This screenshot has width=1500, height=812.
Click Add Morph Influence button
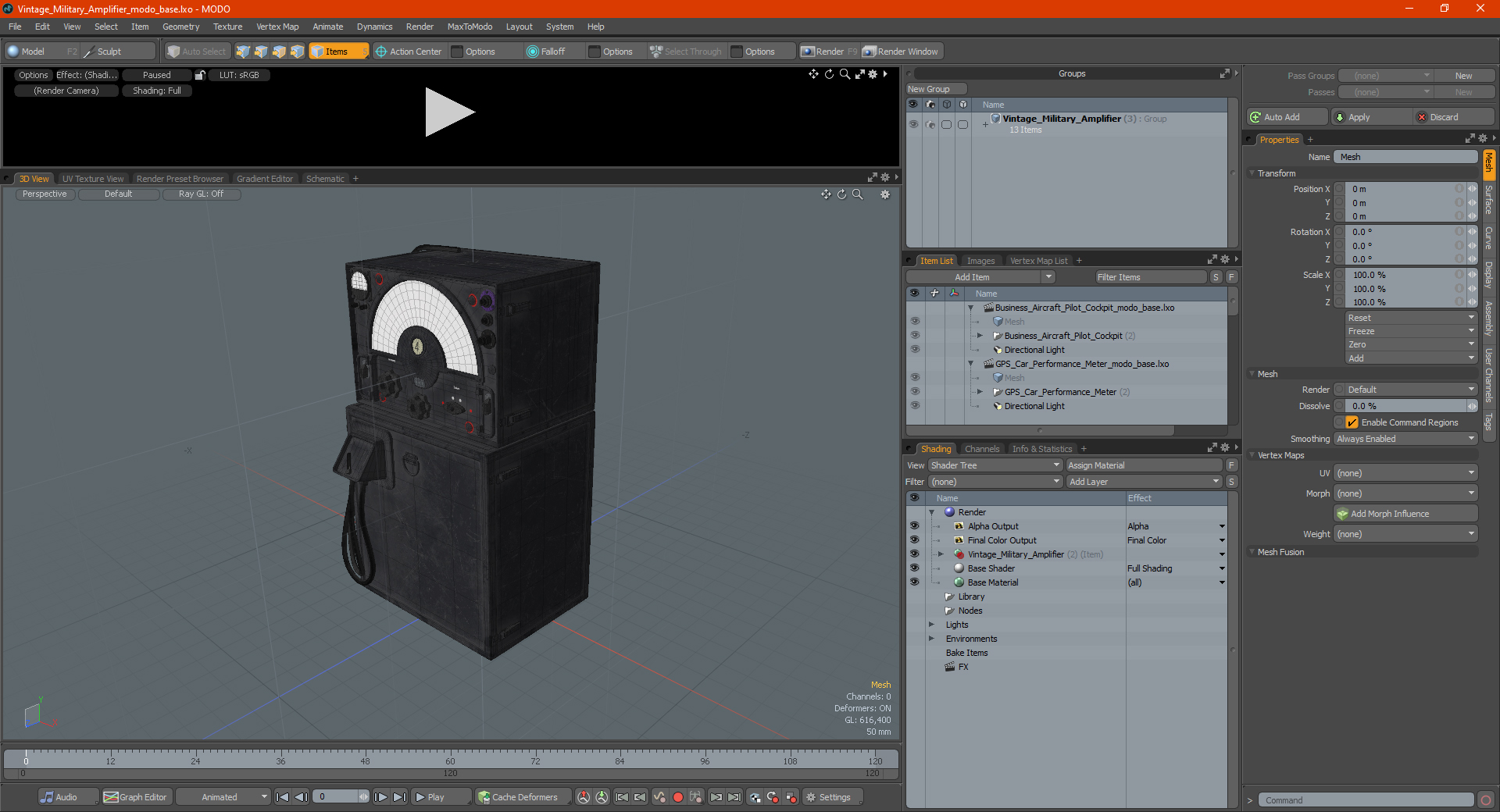click(1405, 514)
